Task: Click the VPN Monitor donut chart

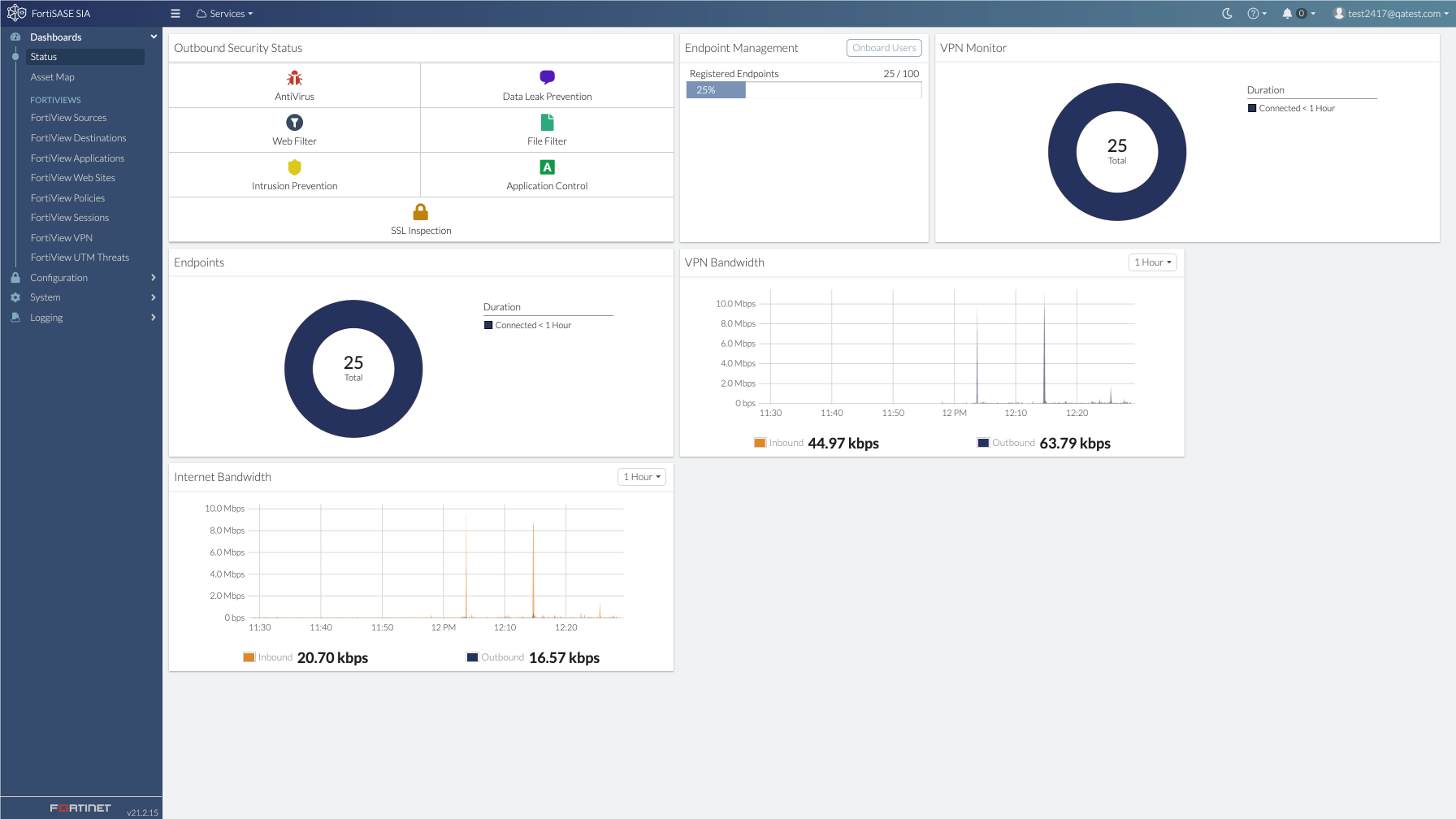Action: [1117, 152]
